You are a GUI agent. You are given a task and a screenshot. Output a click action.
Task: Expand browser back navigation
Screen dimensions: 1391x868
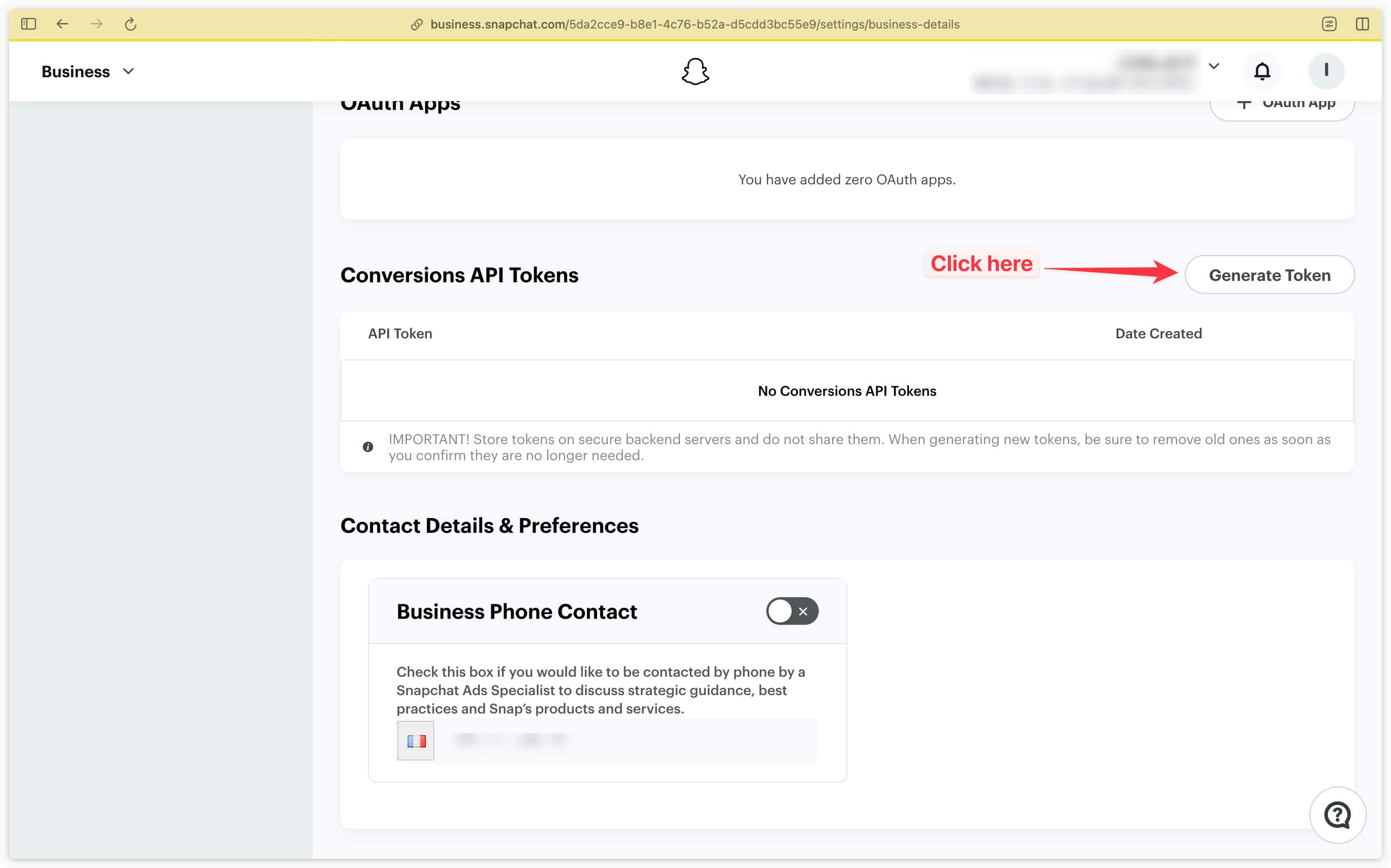[62, 23]
